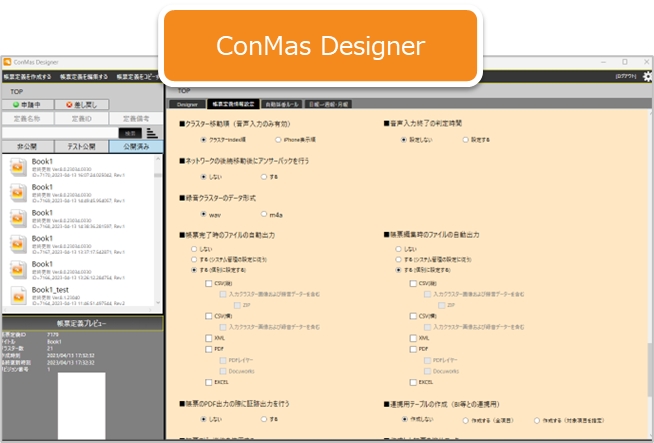
Task: Check CSV(縦) under 帳票編集時 output
Action: tap(413, 284)
